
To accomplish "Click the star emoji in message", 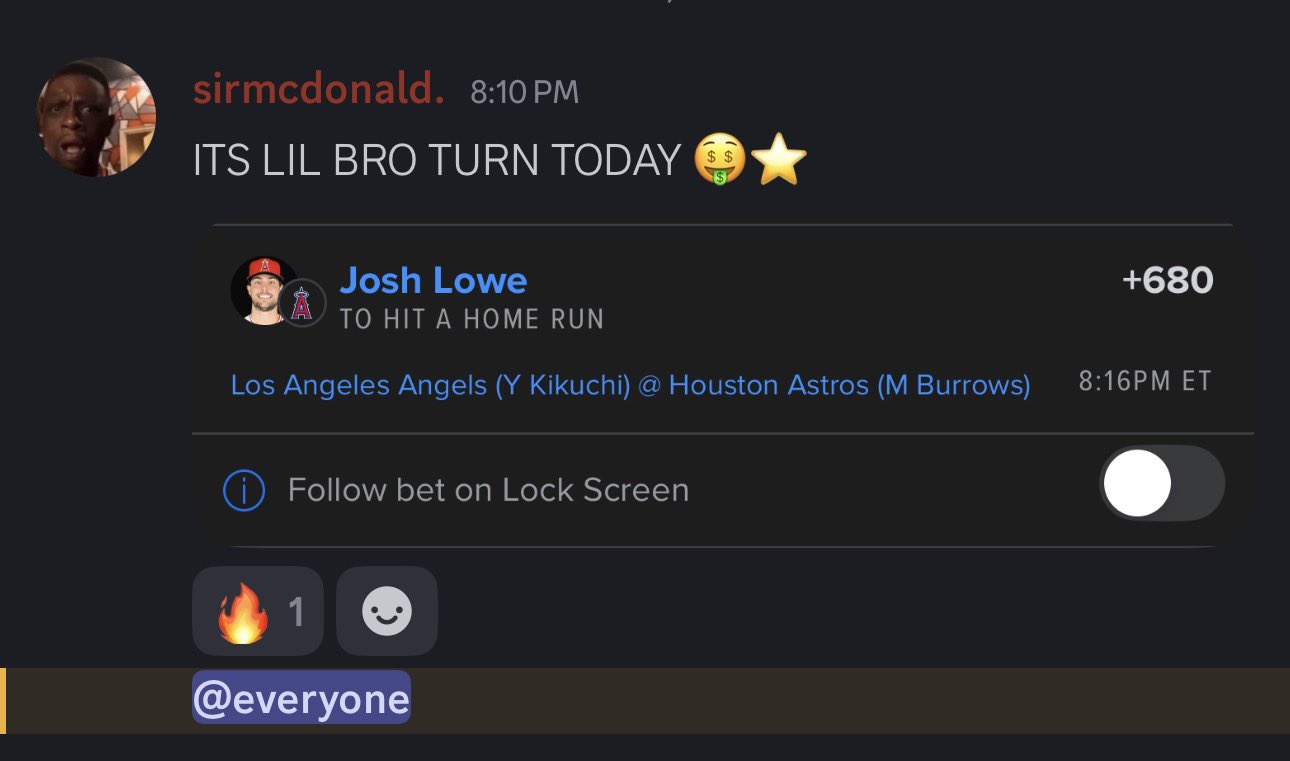I will pyautogui.click(x=779, y=161).
